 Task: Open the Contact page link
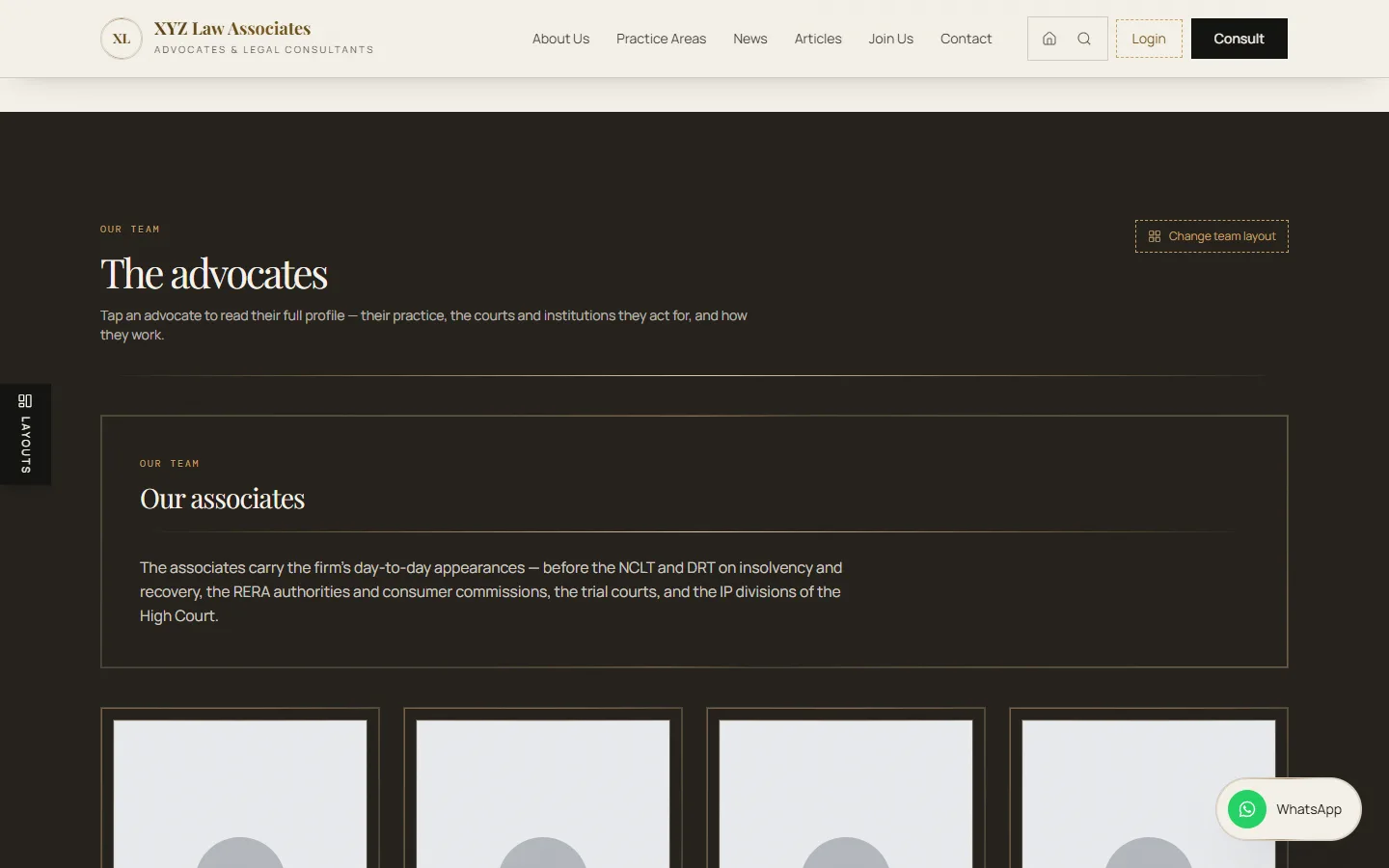(x=966, y=39)
